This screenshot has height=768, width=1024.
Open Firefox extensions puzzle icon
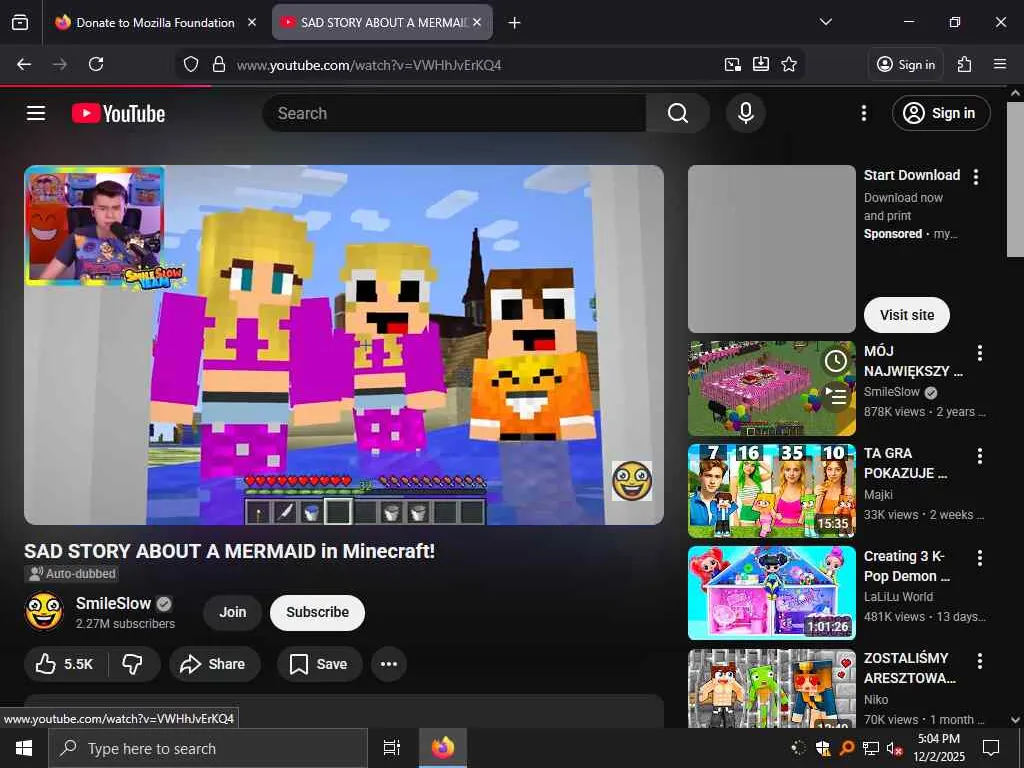point(965,64)
